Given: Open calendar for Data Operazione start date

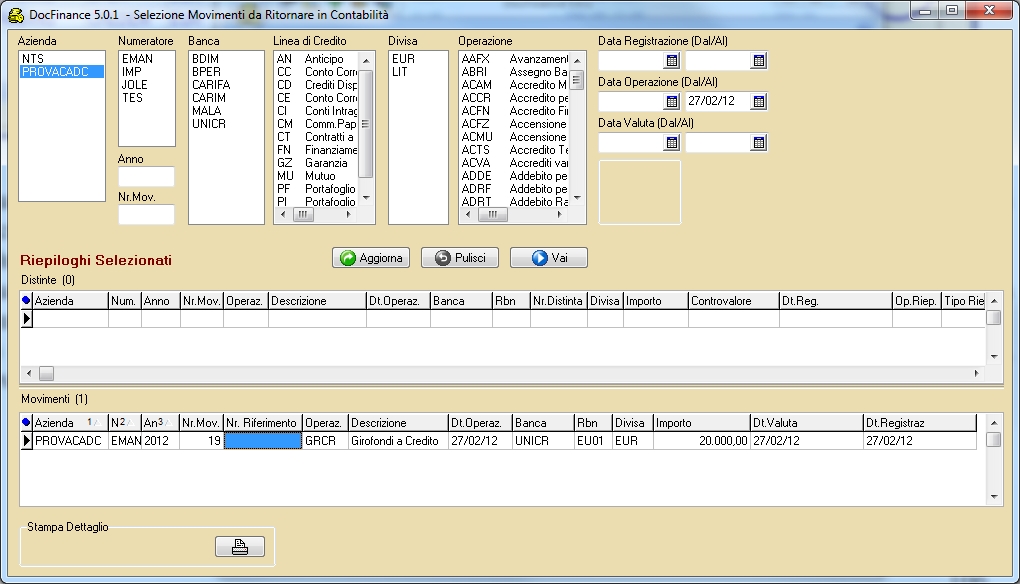Looking at the screenshot, I should (x=671, y=102).
